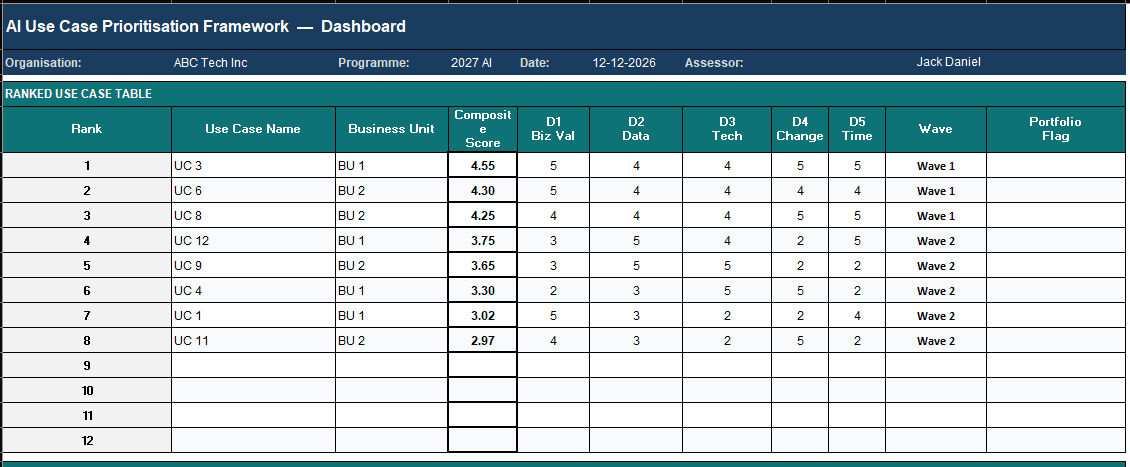Click the rank 9 cell
This screenshot has width=1130, height=467.
pos(86,365)
